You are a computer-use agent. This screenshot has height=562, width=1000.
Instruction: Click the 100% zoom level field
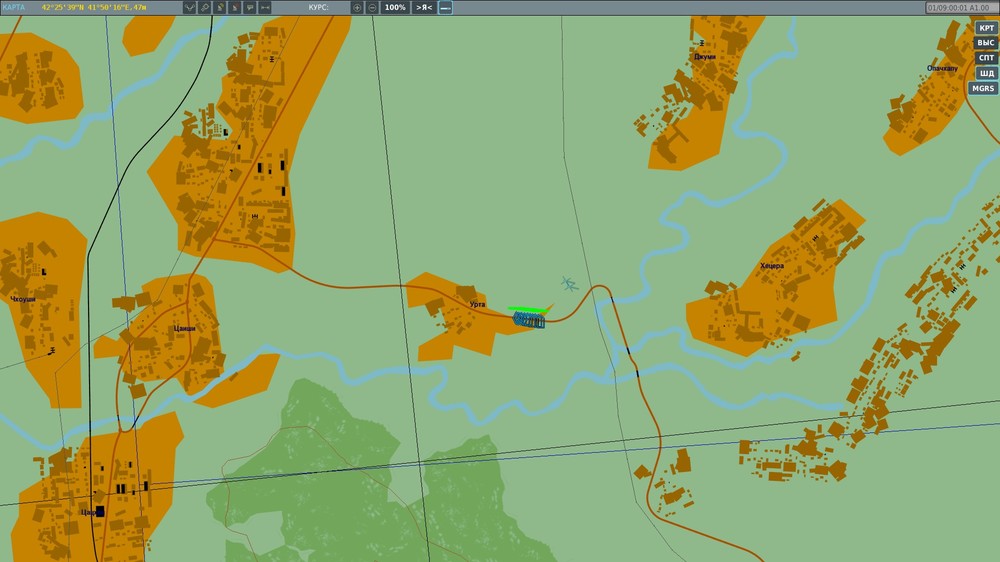tap(395, 8)
